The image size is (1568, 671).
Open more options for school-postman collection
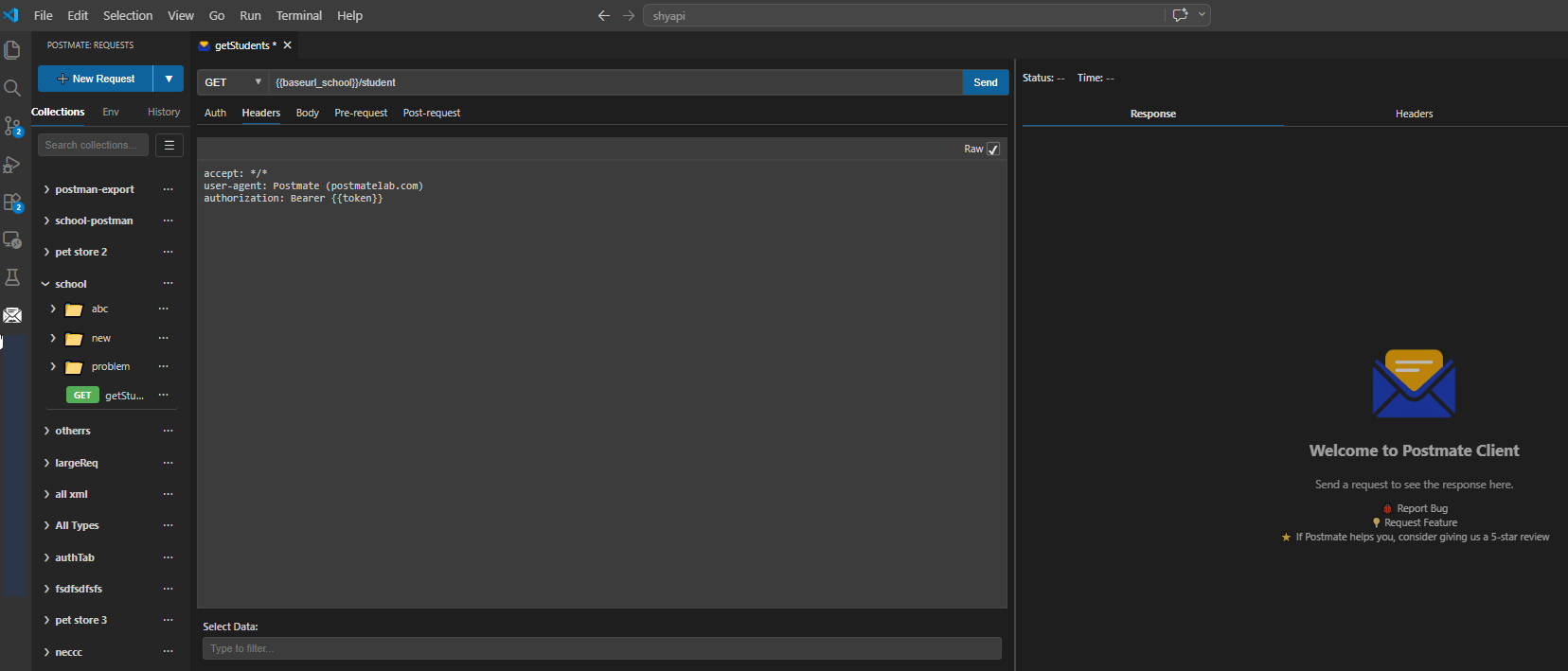(168, 221)
